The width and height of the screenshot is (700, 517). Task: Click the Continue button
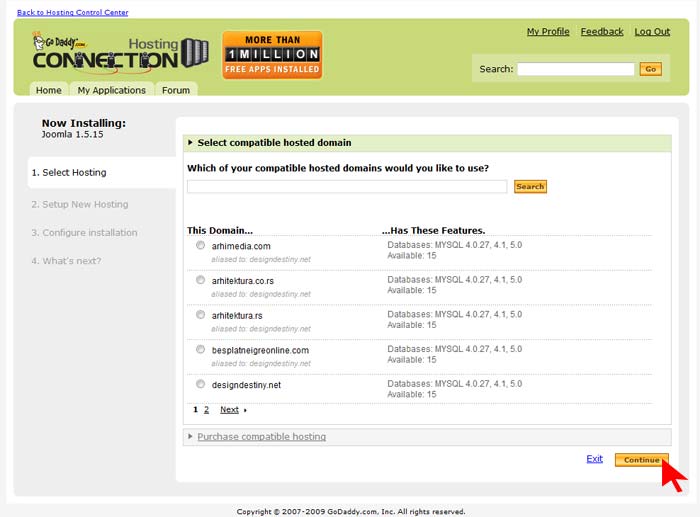[642, 460]
